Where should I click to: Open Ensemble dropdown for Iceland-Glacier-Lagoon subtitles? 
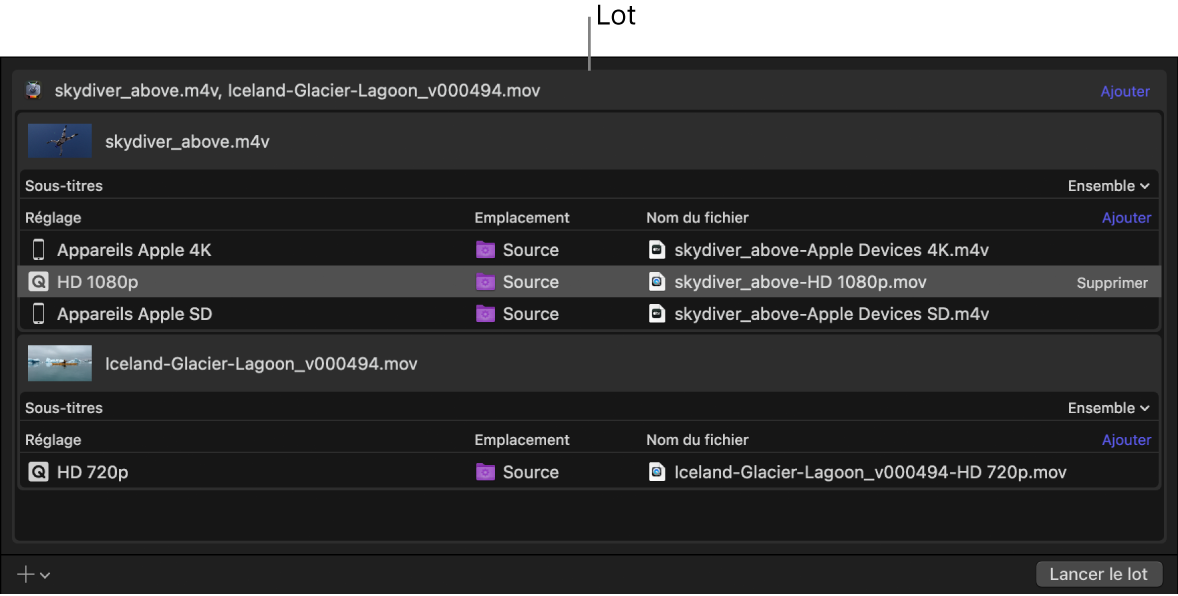pyautogui.click(x=1109, y=408)
